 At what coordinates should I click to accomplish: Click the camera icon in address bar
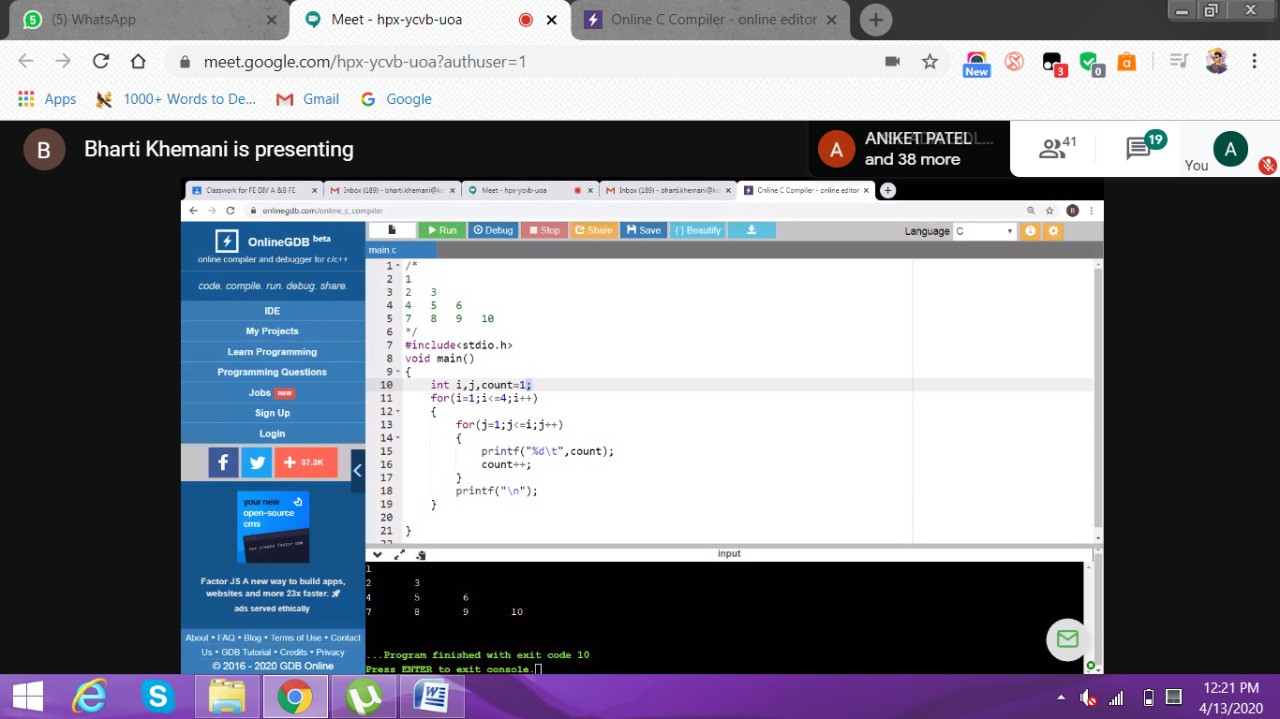pos(892,61)
